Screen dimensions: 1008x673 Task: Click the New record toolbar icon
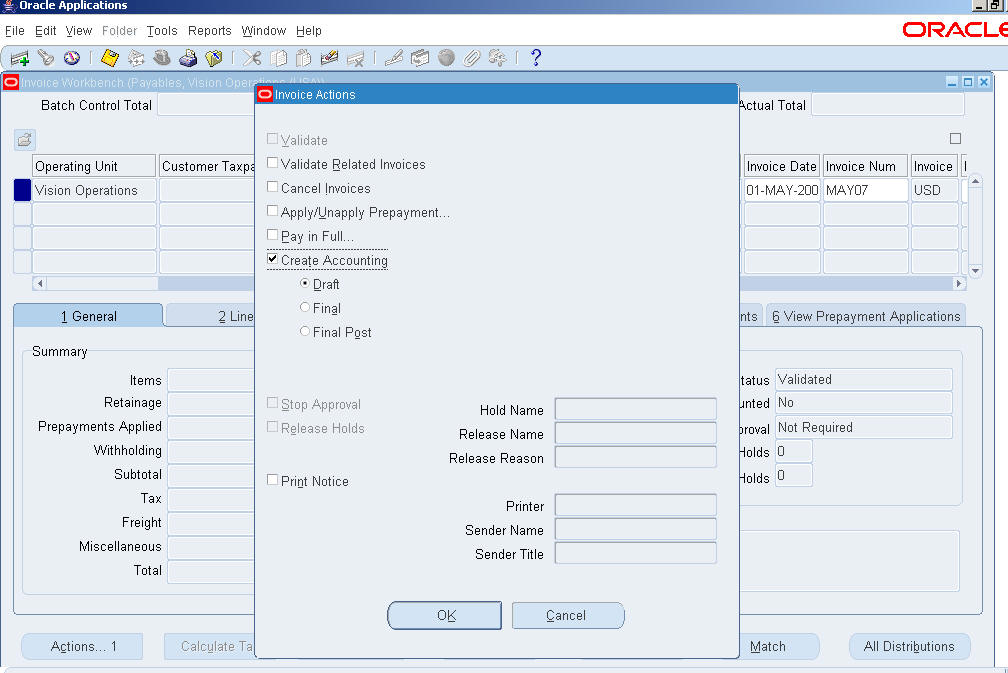[19, 58]
